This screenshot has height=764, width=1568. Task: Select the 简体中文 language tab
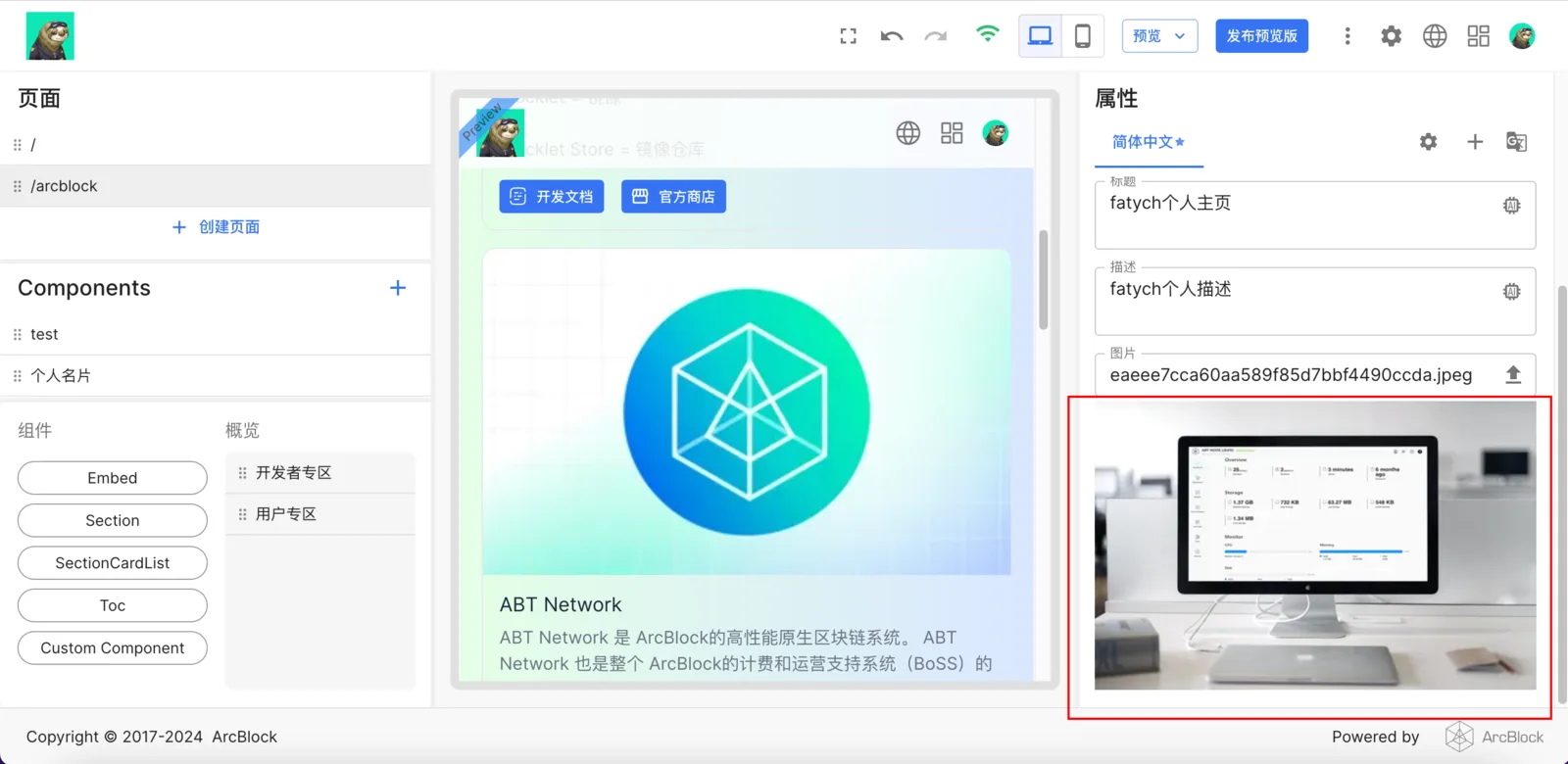[1149, 143]
